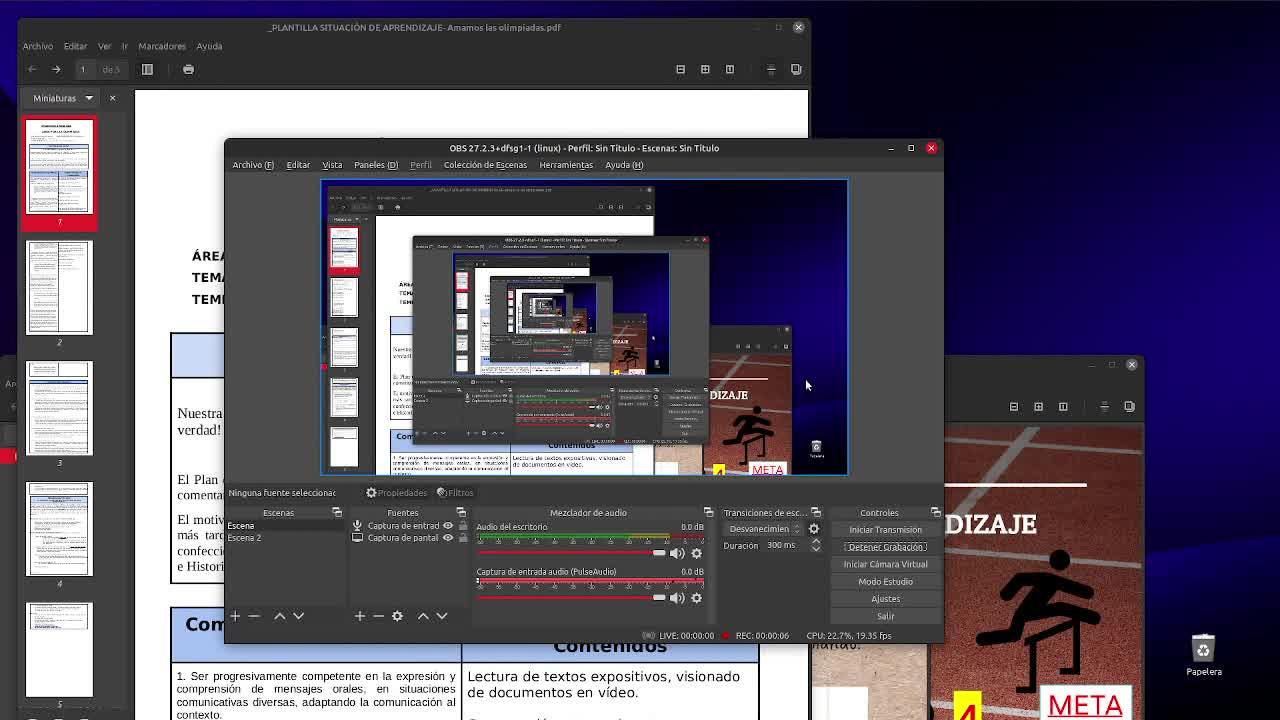Image resolution: width=1280 pixels, height=720 pixels.
Task: Increase the transition Duración value
Action: point(815,541)
